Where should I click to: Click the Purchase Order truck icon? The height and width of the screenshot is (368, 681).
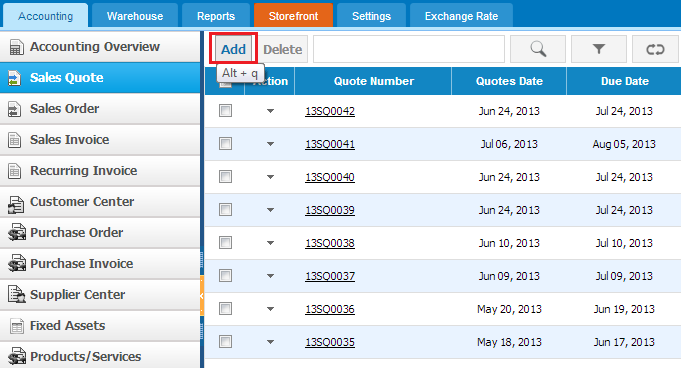click(x=17, y=233)
